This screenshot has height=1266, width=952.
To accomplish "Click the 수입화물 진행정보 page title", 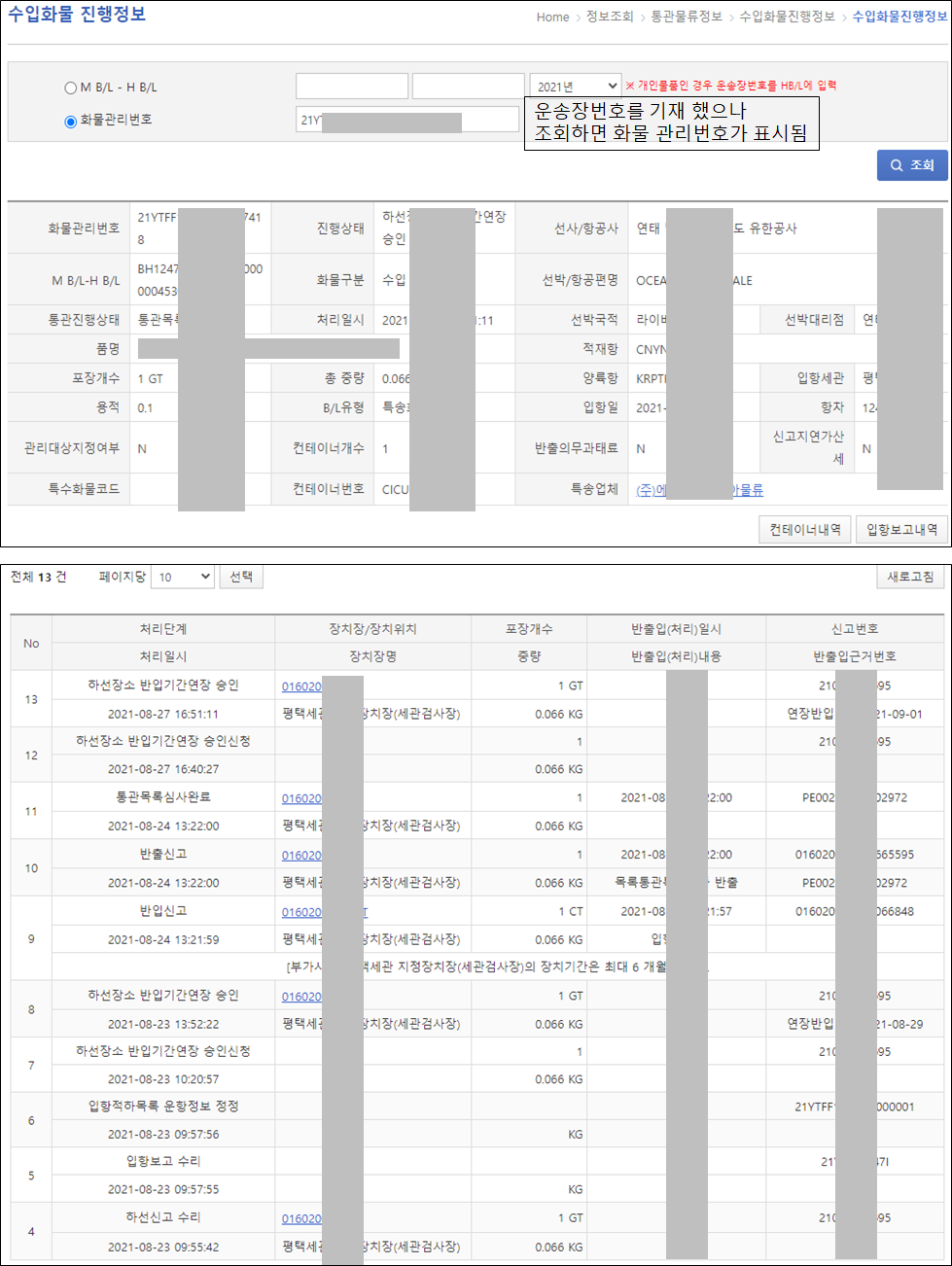I will coord(77,15).
